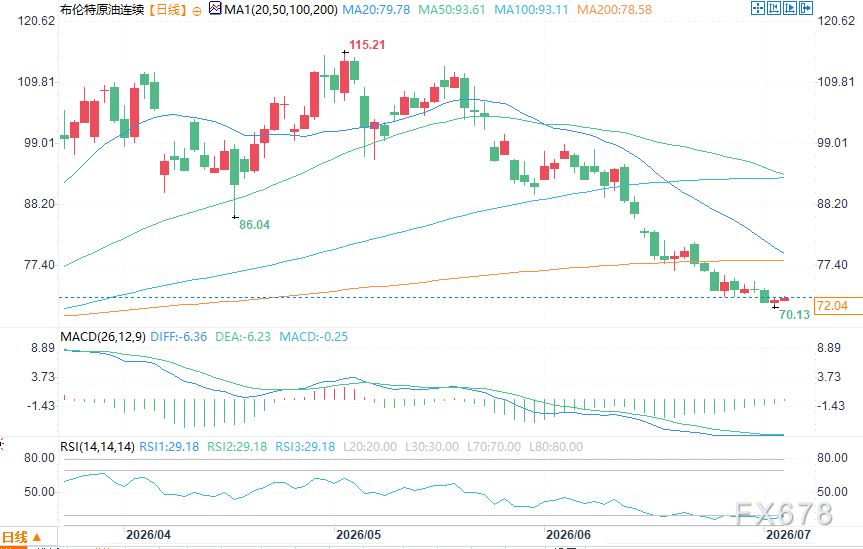Click the MACD(26,12,9) indicator title

coord(103,336)
